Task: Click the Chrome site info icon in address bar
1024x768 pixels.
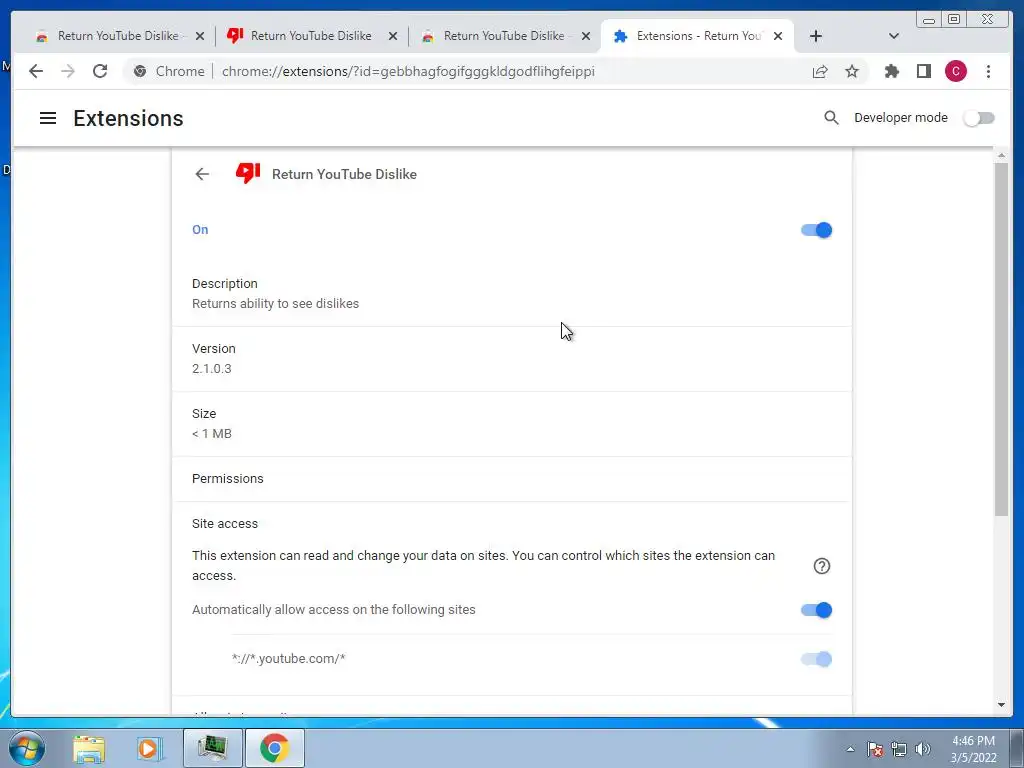Action: [x=140, y=71]
